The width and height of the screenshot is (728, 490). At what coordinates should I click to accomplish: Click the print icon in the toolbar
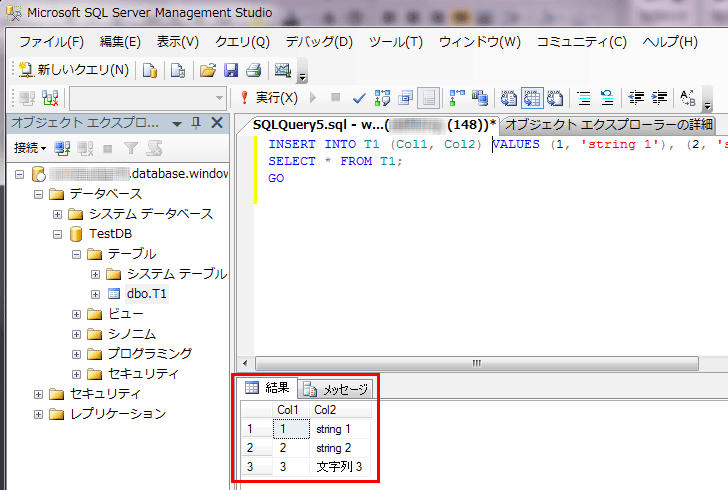tap(254, 70)
